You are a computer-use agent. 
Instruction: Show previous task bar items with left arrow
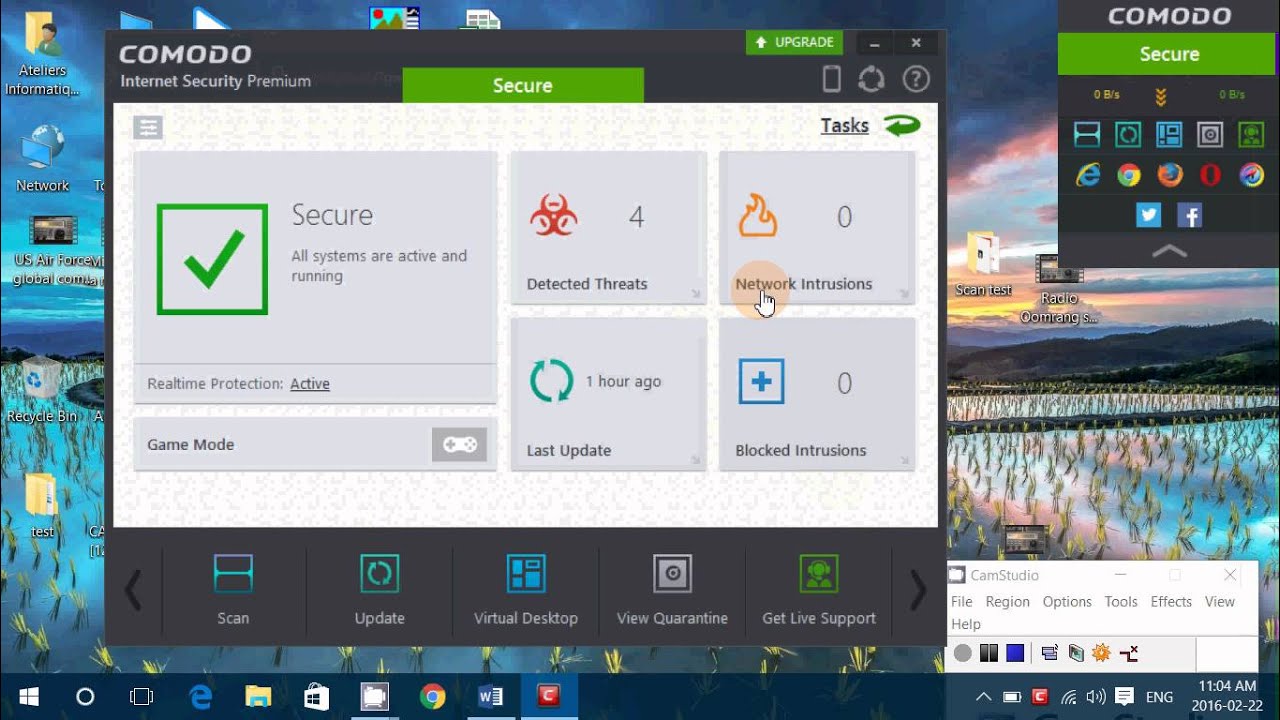click(x=133, y=591)
